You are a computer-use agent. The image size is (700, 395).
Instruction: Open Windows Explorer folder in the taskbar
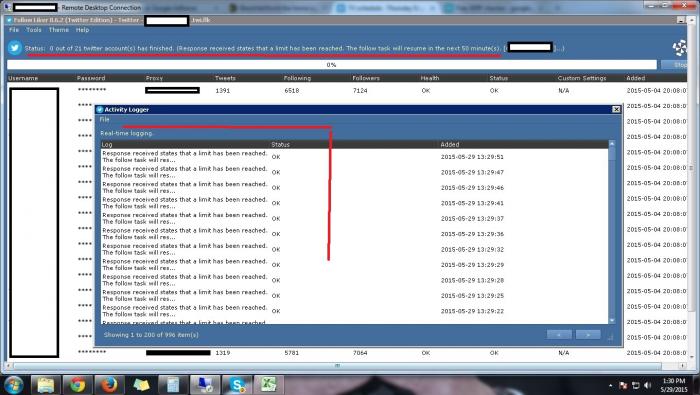[x=46, y=384]
